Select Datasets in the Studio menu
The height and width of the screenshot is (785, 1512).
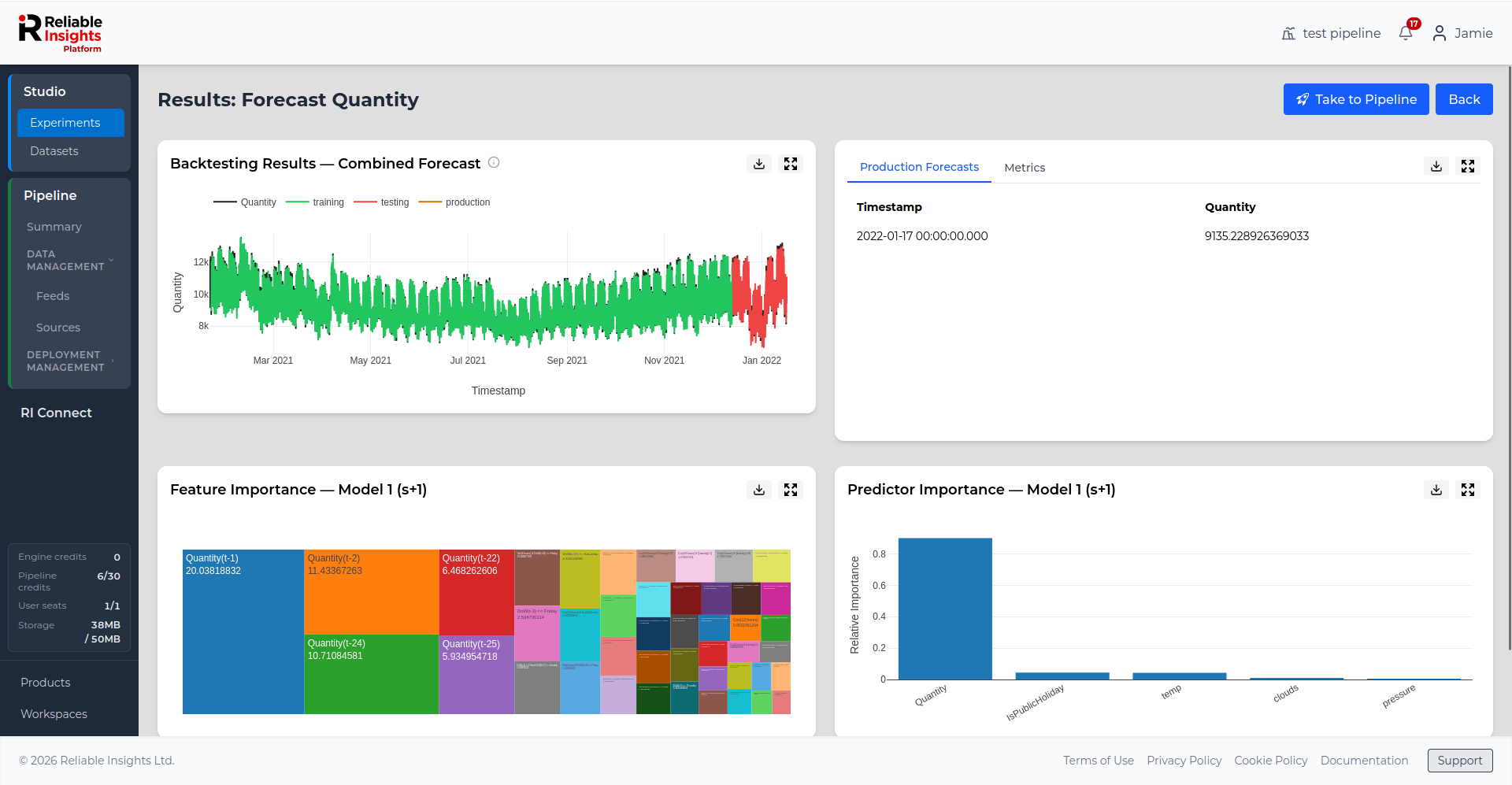54,151
